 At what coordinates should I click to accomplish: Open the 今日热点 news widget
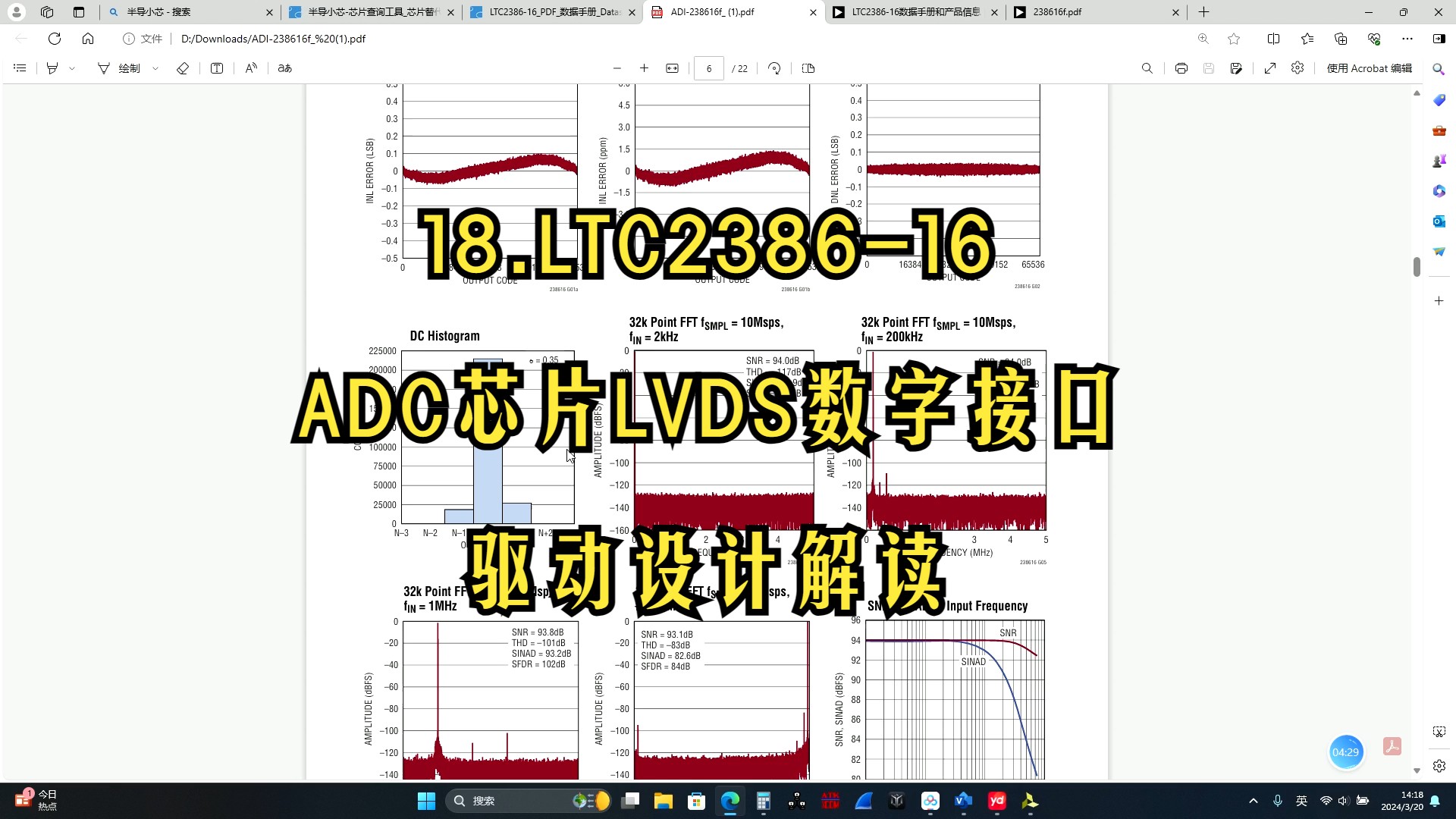tap(36, 800)
